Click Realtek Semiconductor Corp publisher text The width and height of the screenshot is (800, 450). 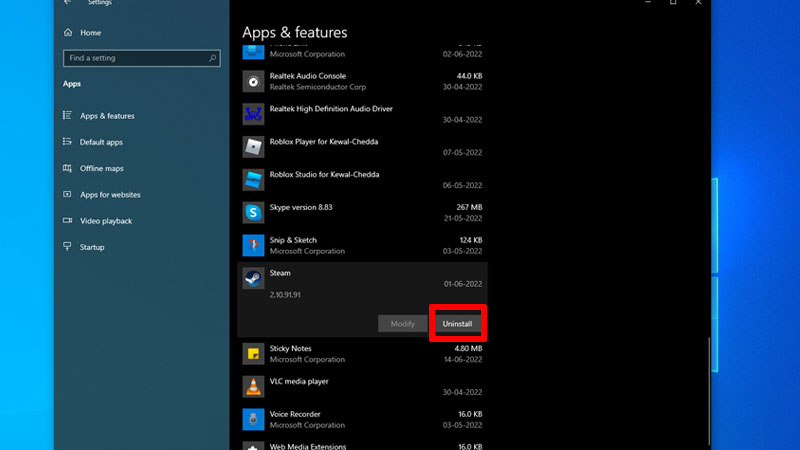tap(318, 87)
